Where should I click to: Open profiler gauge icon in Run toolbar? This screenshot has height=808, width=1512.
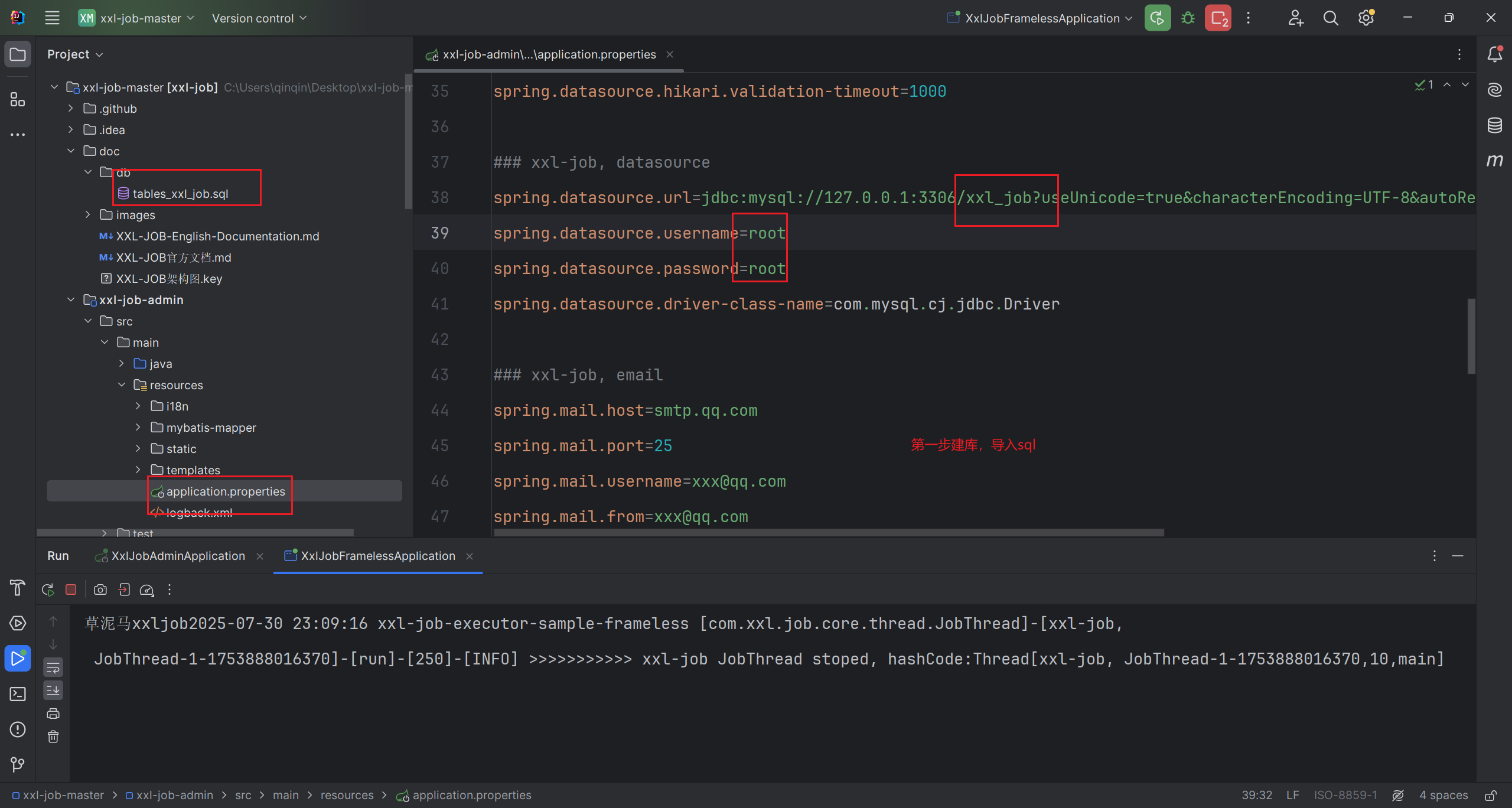coord(146,589)
